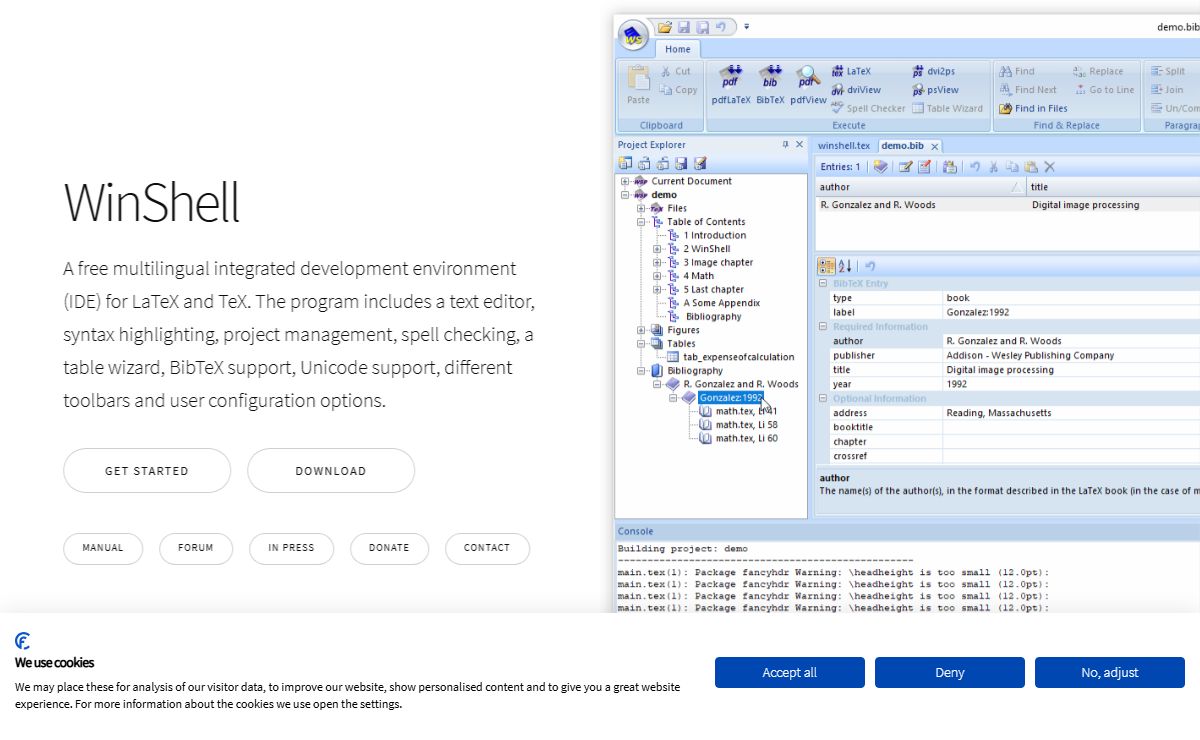Image resolution: width=1200 pixels, height=740 pixels.
Task: Click 'No, adjust' in the cookie banner
Action: click(1110, 673)
